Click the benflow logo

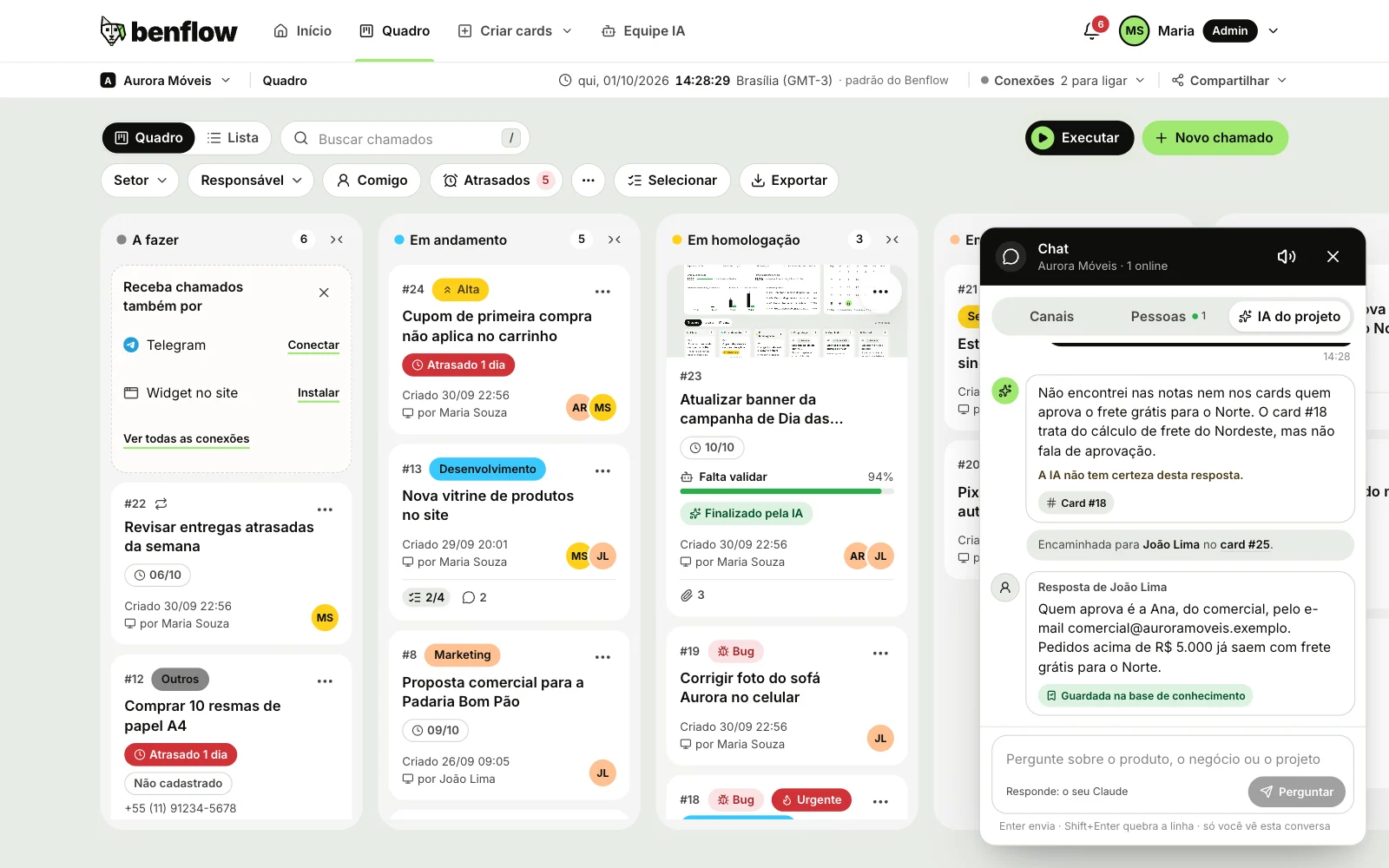coord(169,31)
